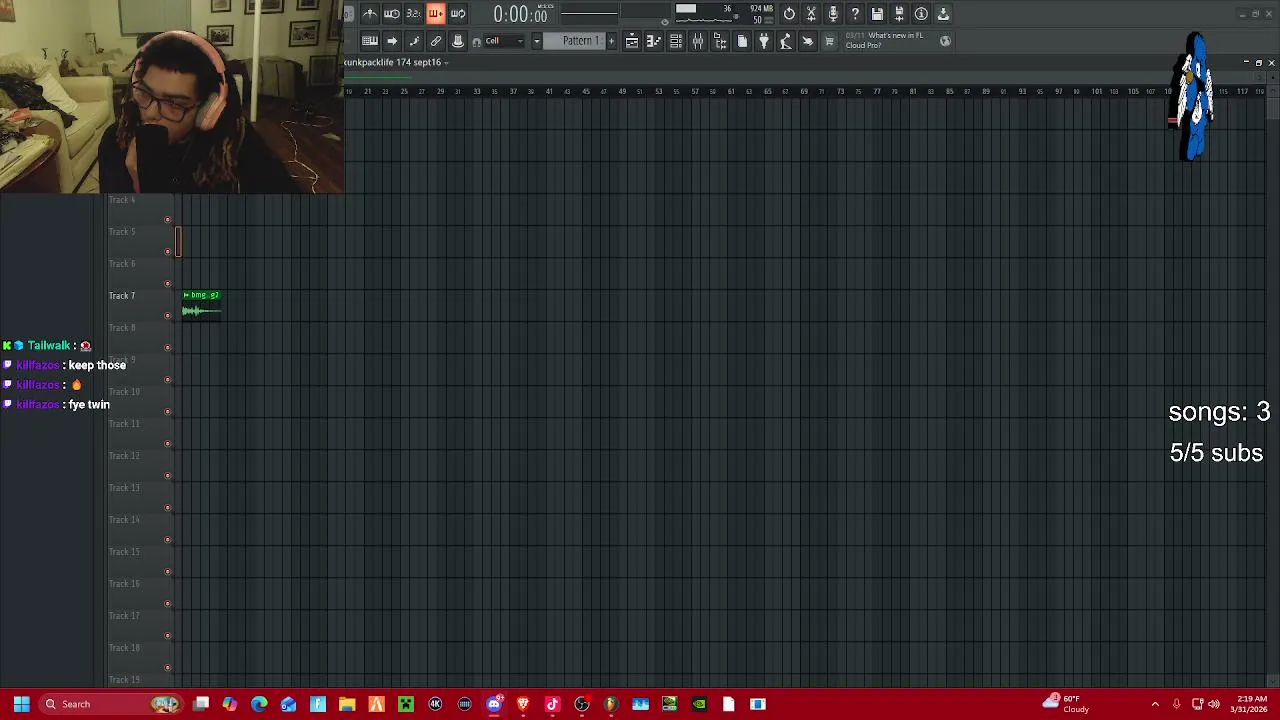The width and height of the screenshot is (1280, 720).
Task: Open help with the question mark icon
Action: 855,14
